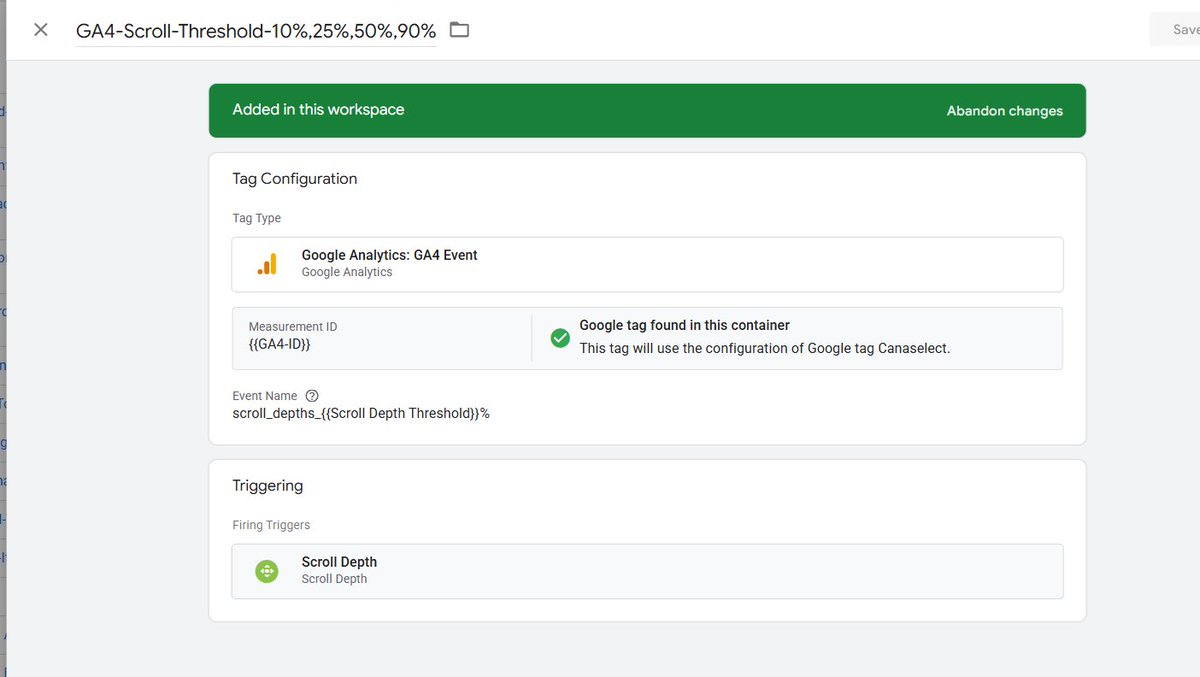Select Google Analytics: GA4 Event tag type

(647, 264)
